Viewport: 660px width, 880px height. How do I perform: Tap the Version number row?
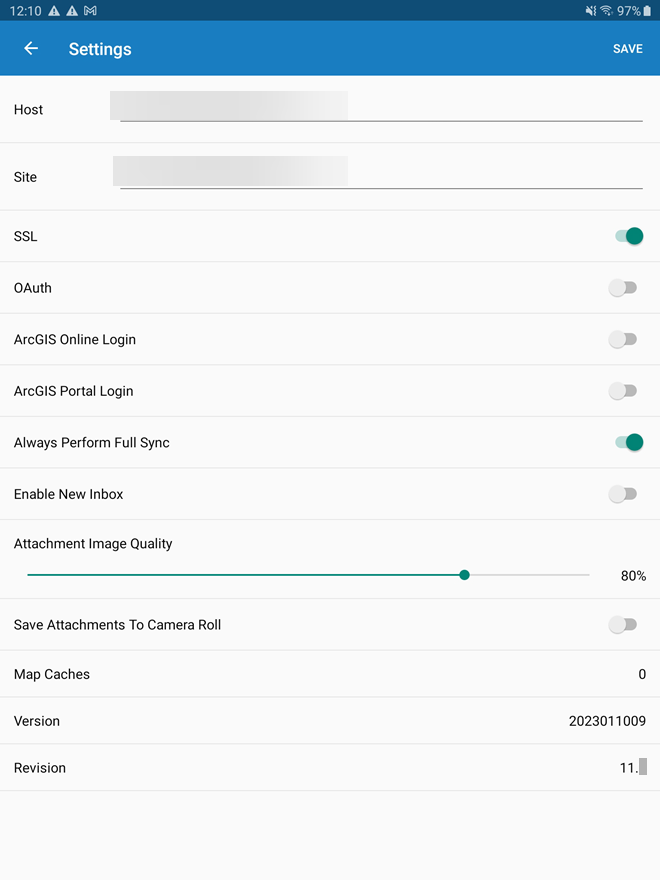(x=330, y=721)
